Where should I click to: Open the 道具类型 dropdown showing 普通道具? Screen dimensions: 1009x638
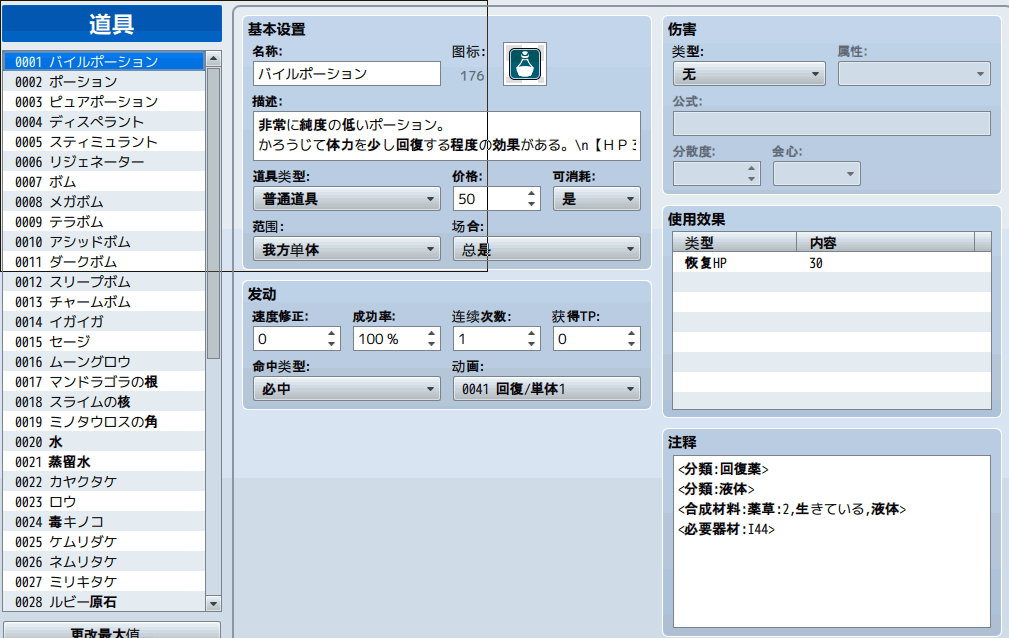click(x=346, y=199)
